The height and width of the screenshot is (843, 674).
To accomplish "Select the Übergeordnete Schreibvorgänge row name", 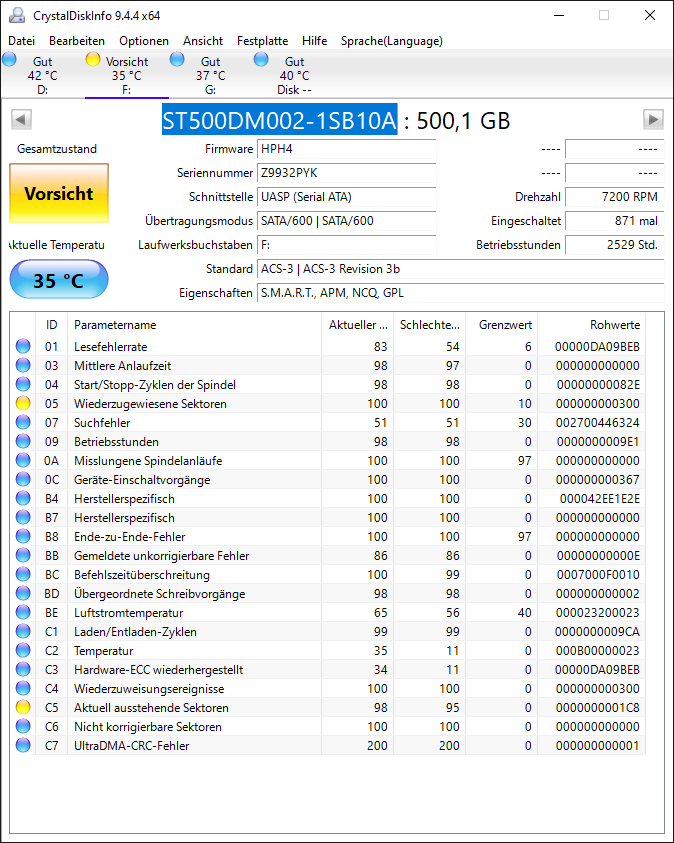I will (160, 594).
